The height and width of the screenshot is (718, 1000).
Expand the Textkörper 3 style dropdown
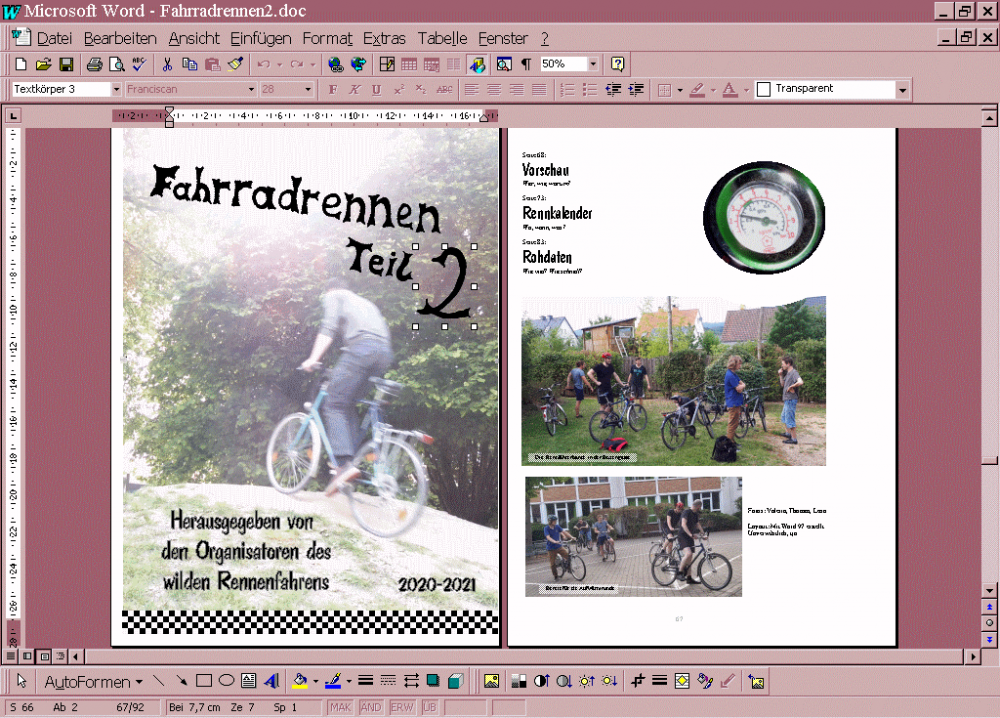(x=116, y=89)
